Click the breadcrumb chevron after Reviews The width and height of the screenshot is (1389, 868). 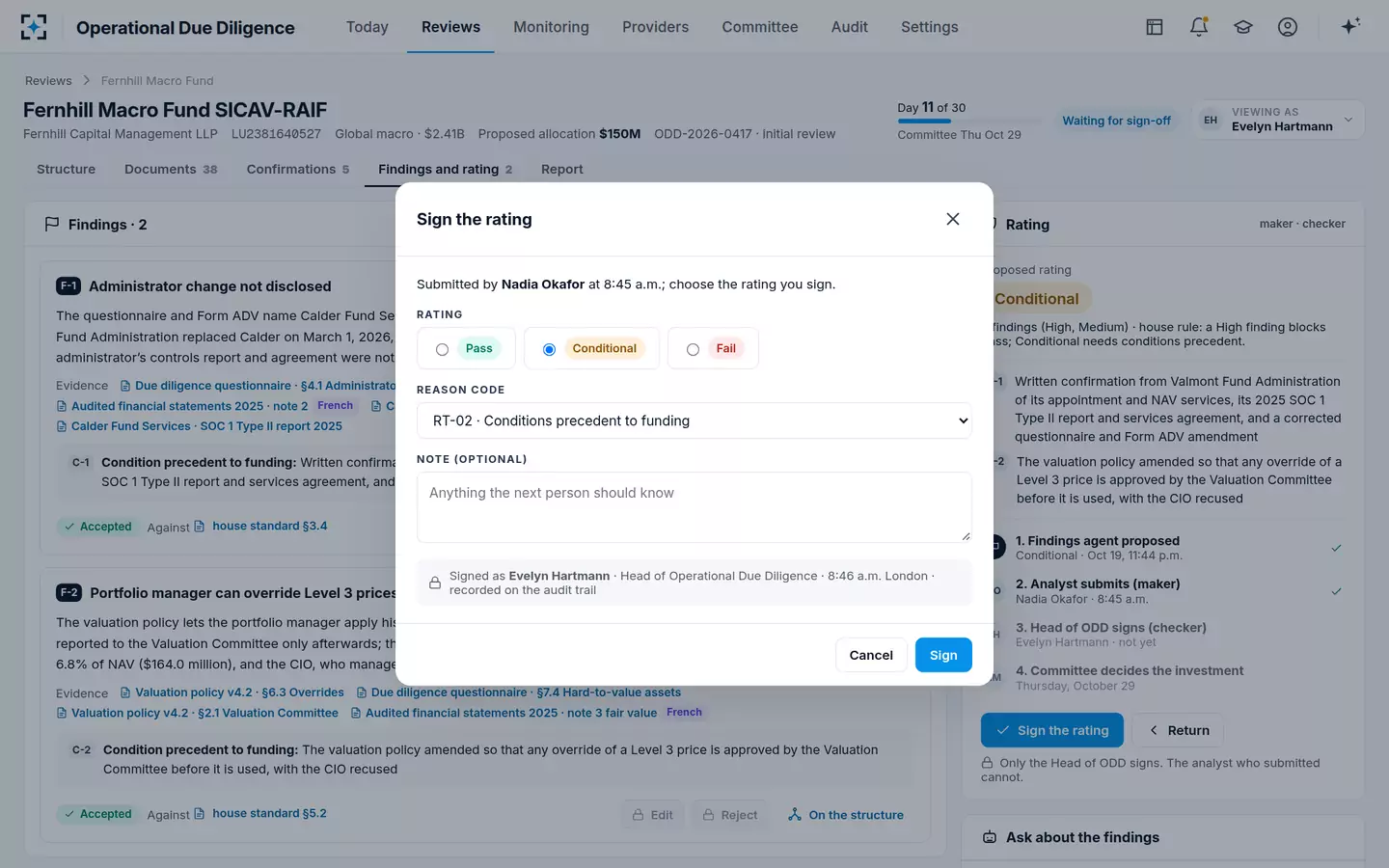point(86,80)
